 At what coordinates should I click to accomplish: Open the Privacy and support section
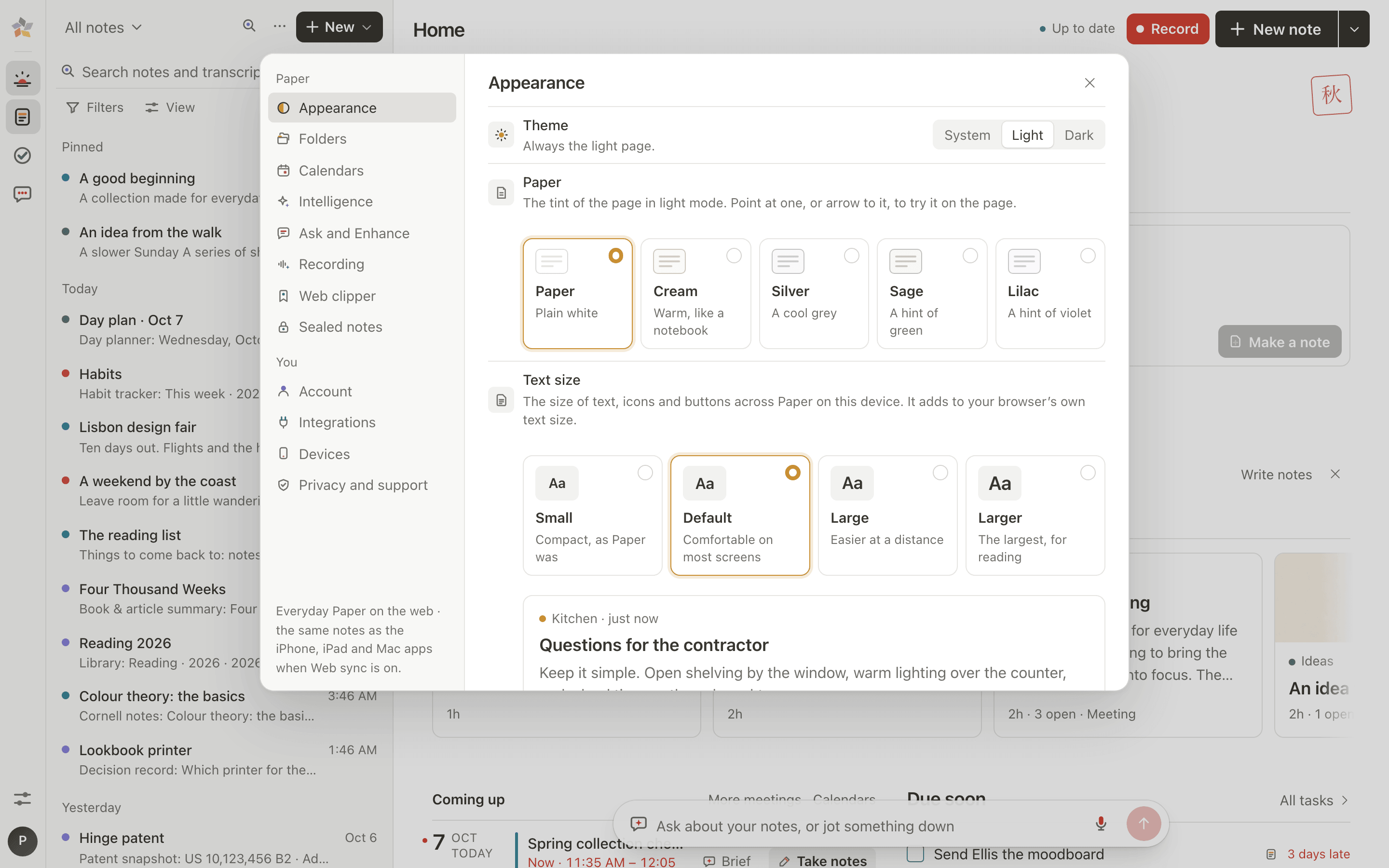(362, 485)
